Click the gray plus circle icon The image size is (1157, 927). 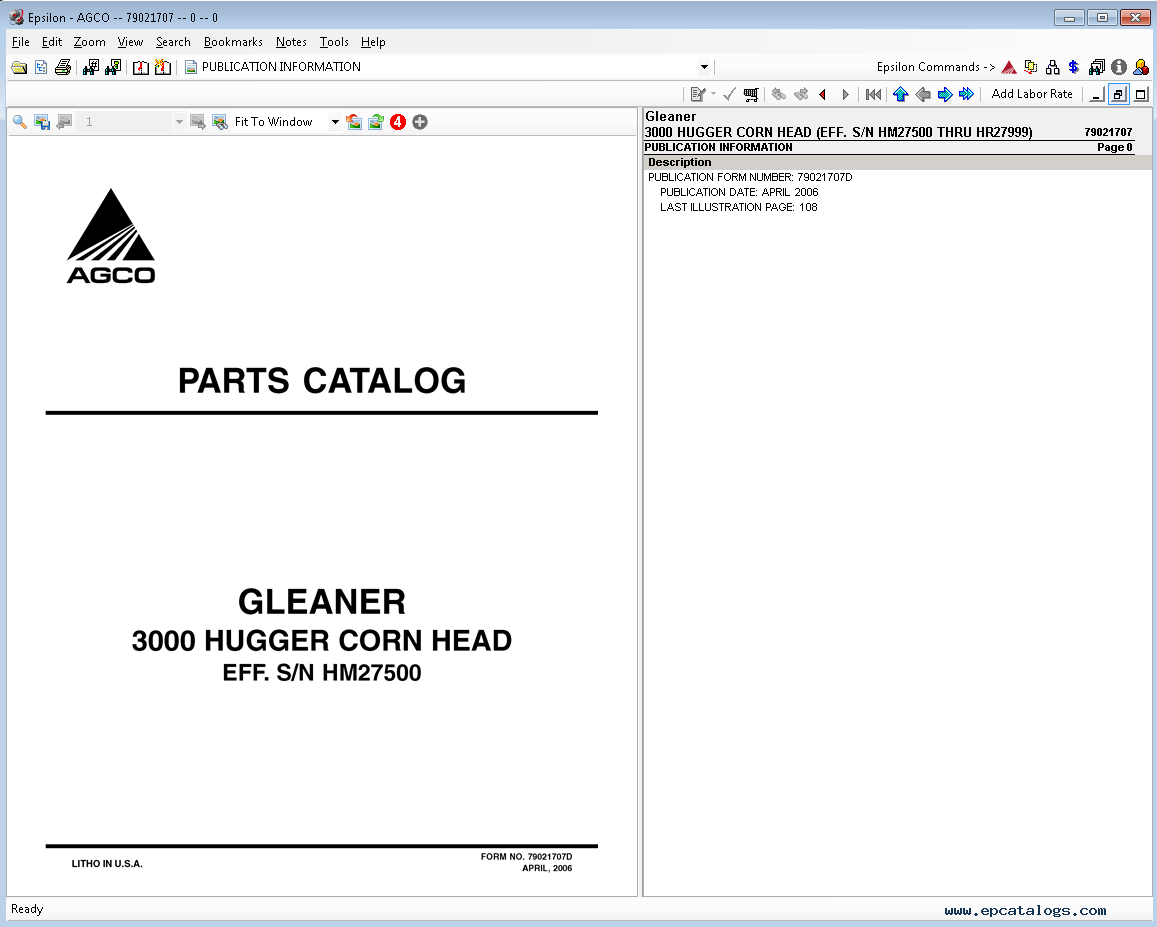[x=420, y=123]
